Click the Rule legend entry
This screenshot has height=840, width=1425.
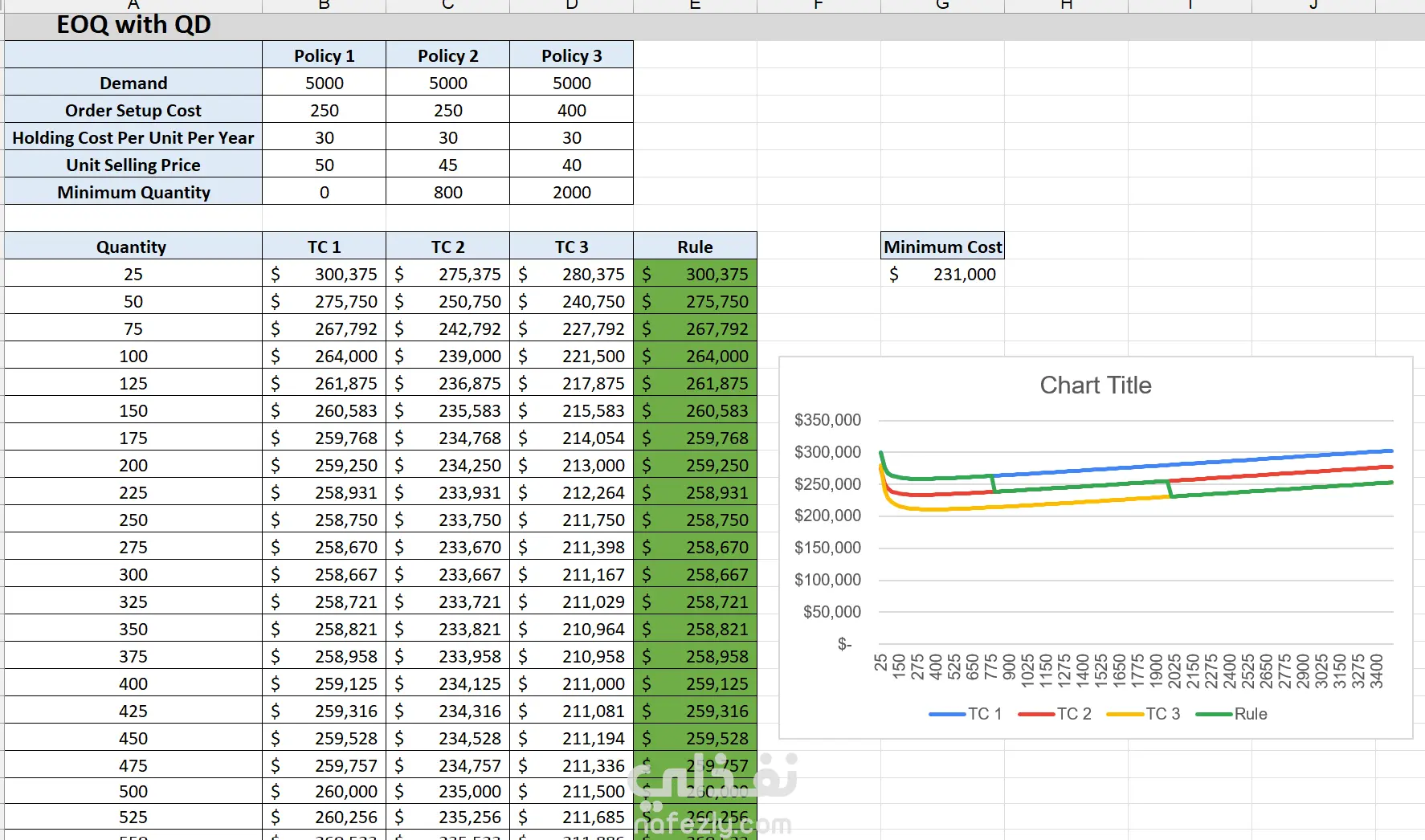(1231, 714)
